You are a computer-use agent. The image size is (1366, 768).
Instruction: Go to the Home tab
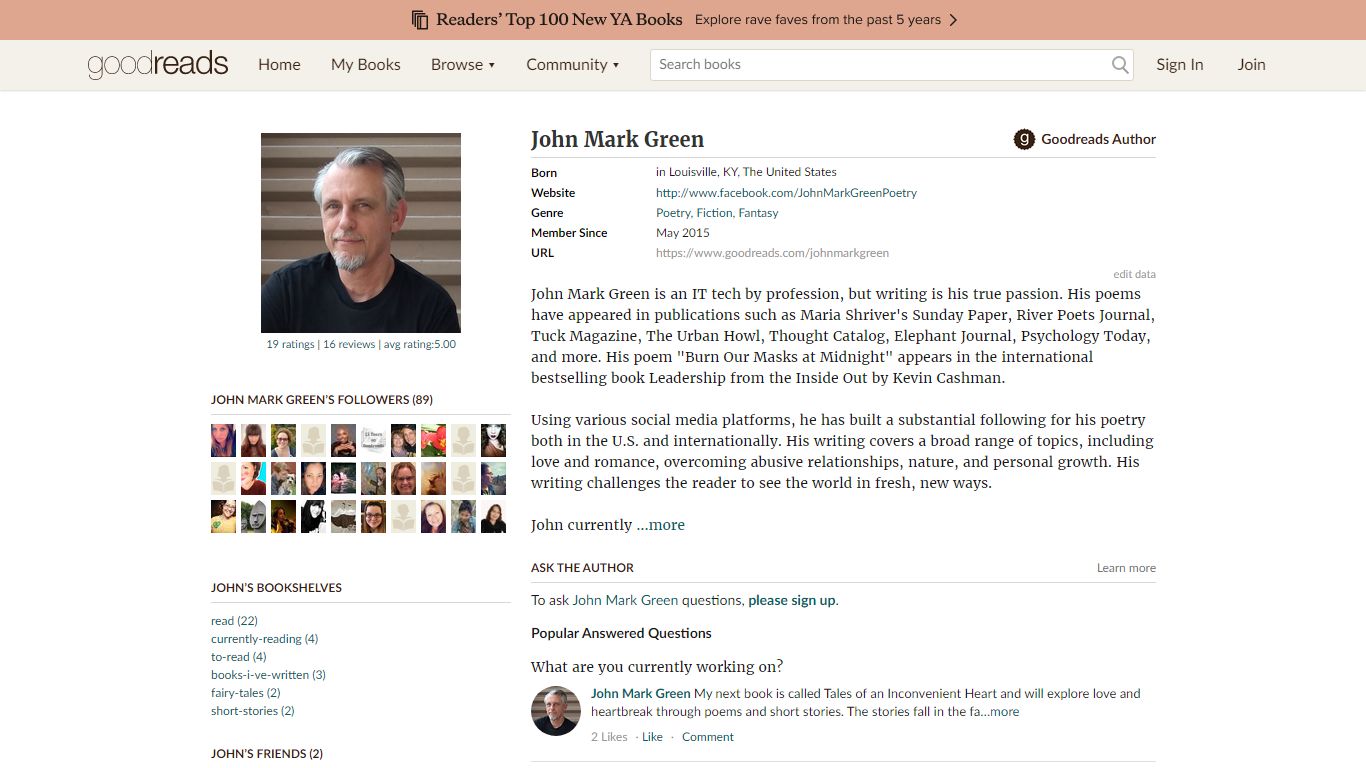[279, 65]
